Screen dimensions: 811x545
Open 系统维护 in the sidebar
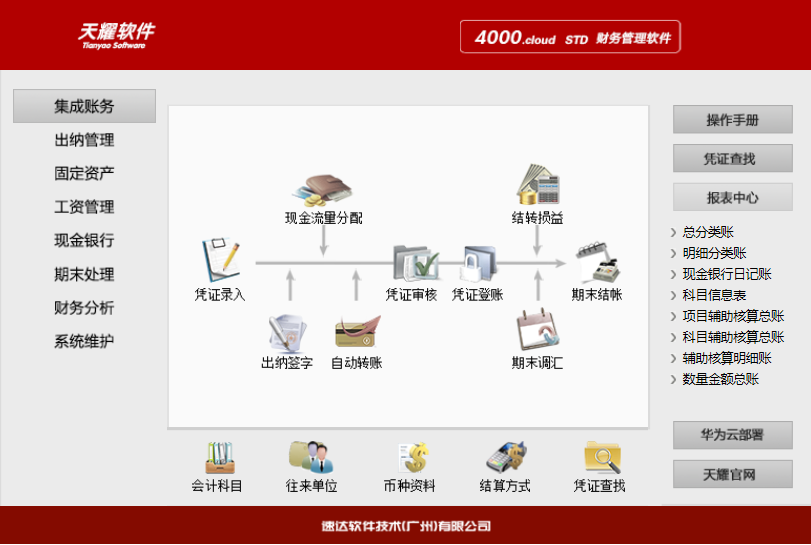pyautogui.click(x=84, y=341)
